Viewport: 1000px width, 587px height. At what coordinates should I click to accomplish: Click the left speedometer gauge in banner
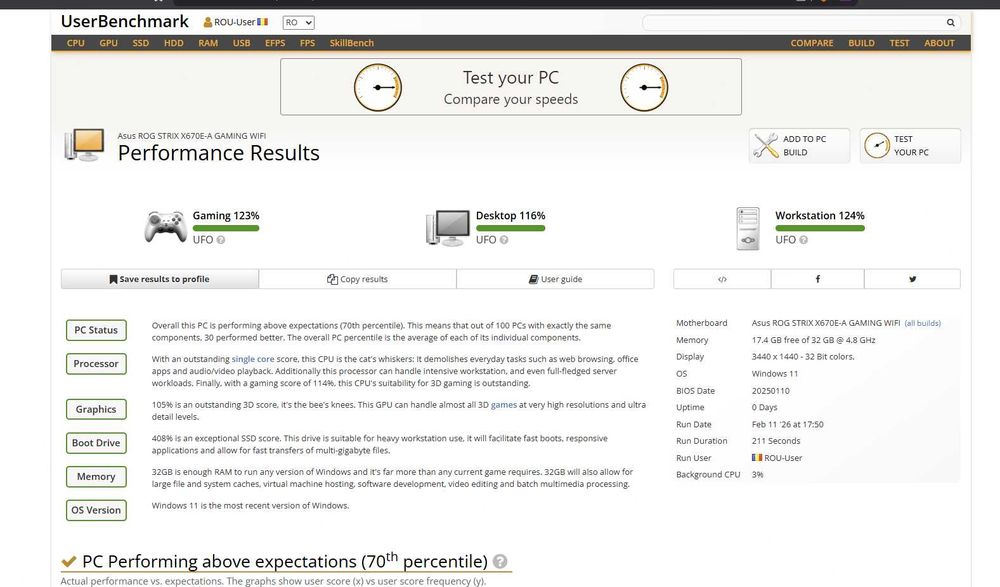pos(378,87)
